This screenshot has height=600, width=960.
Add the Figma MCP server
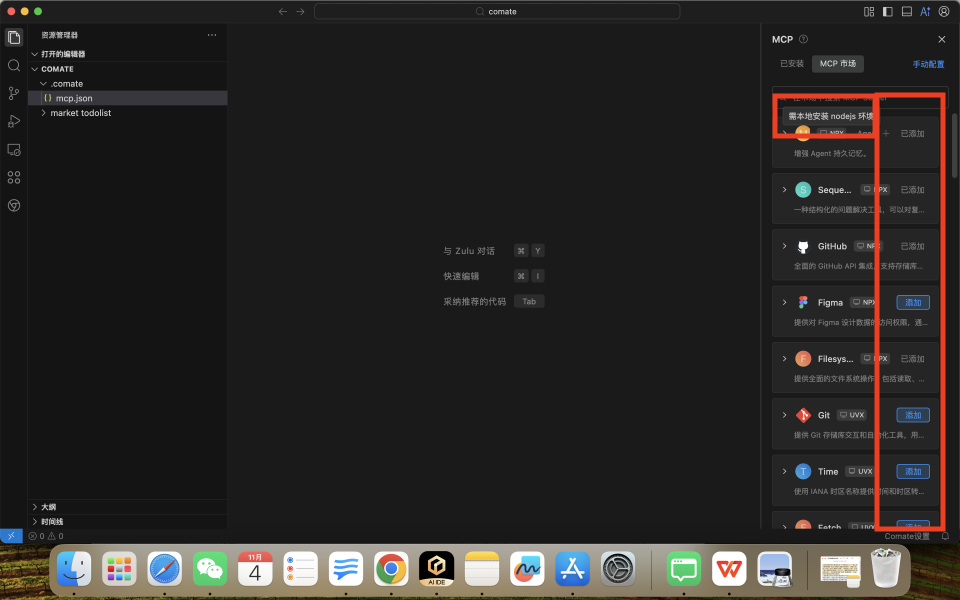coord(912,302)
